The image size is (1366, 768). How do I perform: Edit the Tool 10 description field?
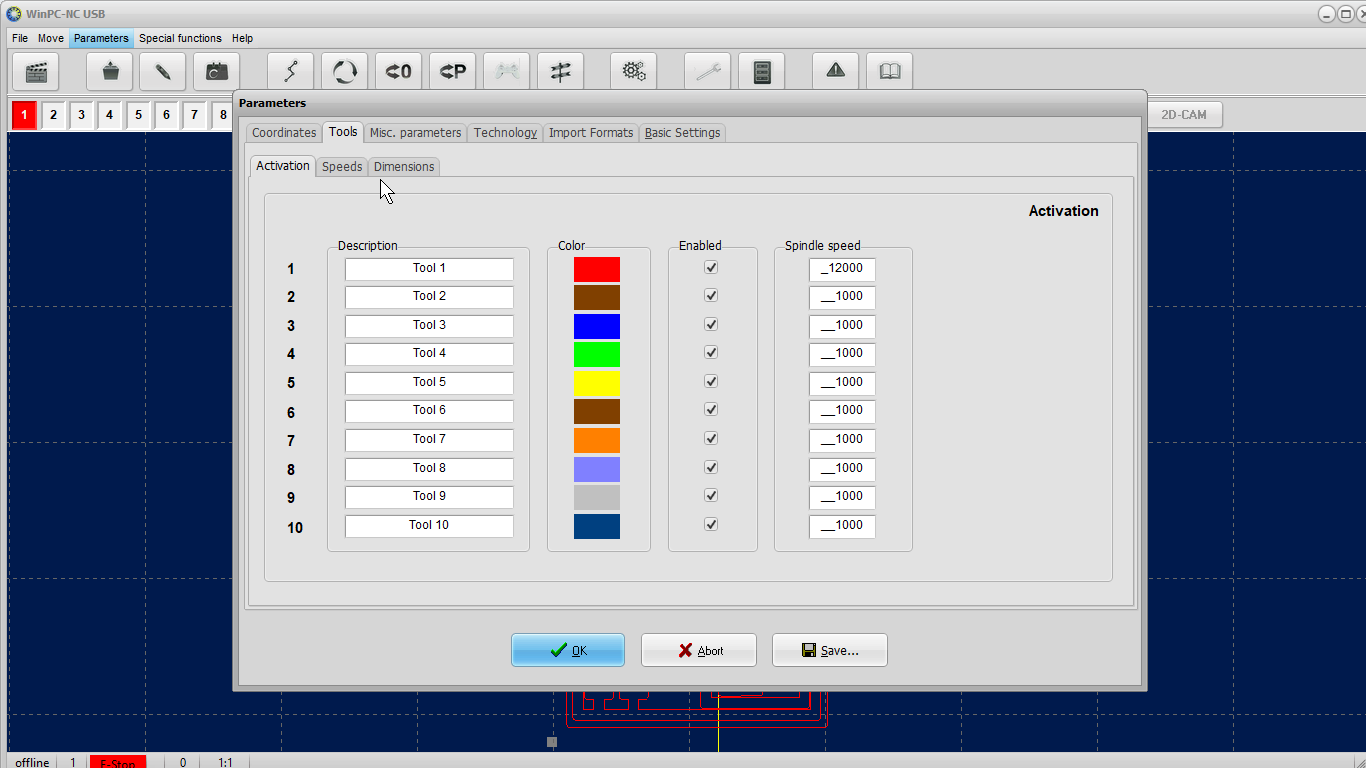tap(429, 526)
